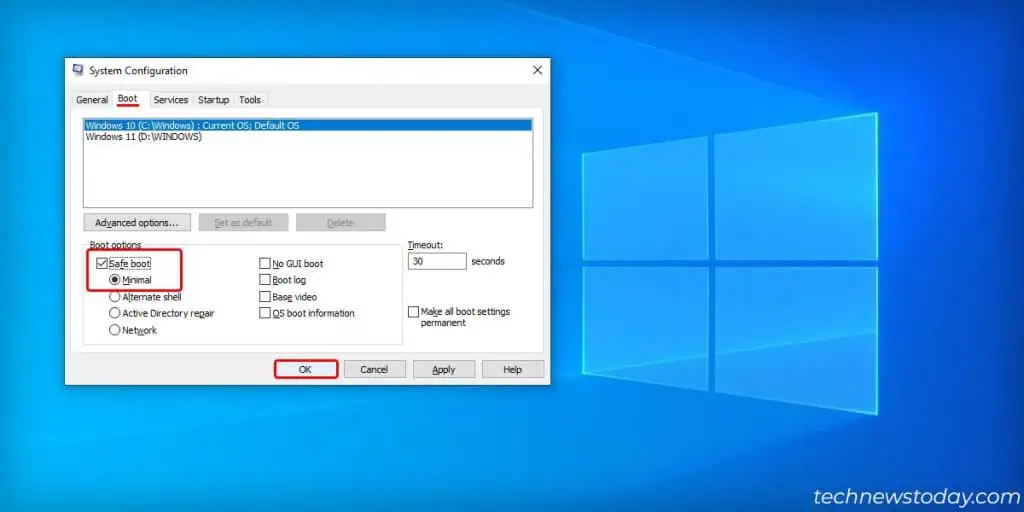Open the Tools tab
Image resolution: width=1024 pixels, height=512 pixels.
(249, 100)
